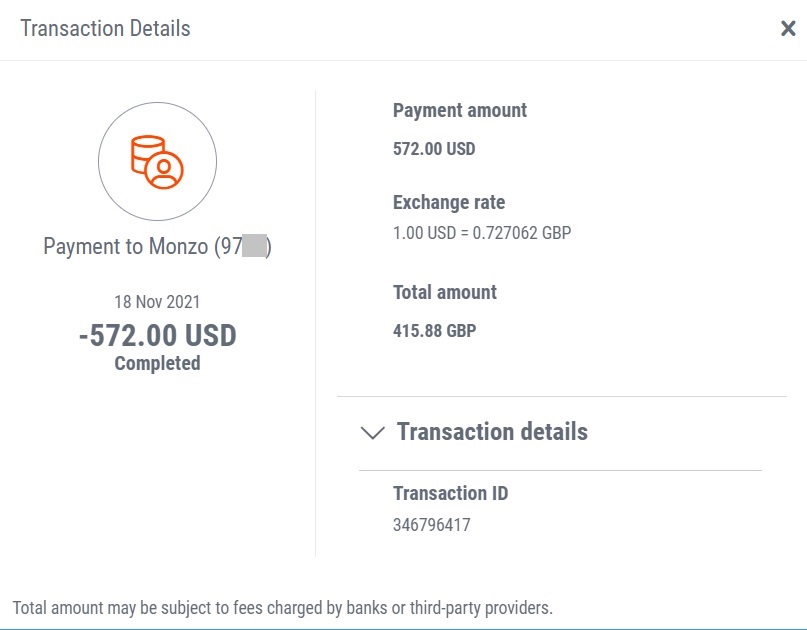
Task: Click the Transaction details section heading
Action: [492, 431]
